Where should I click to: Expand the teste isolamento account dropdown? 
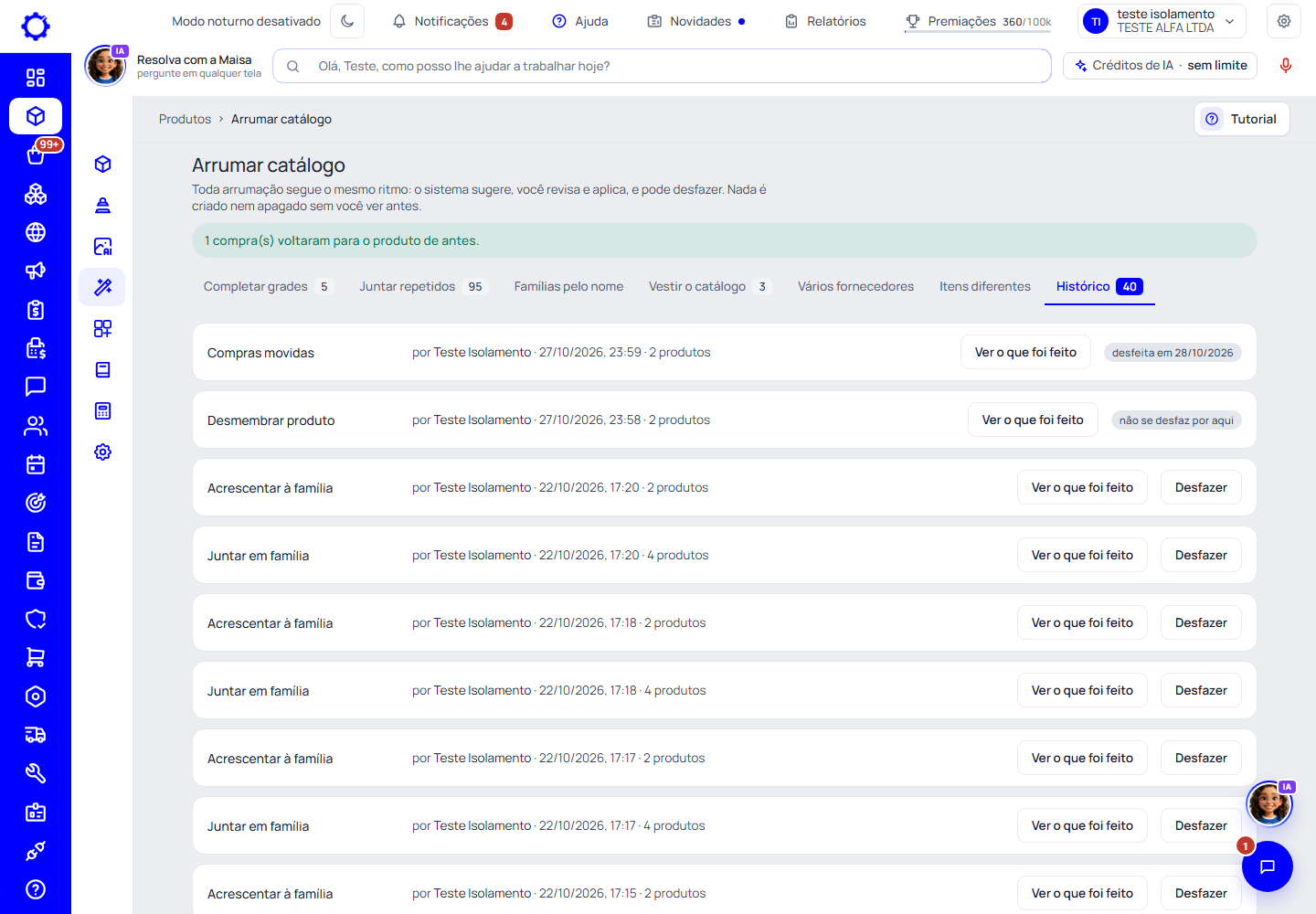coord(1162,21)
